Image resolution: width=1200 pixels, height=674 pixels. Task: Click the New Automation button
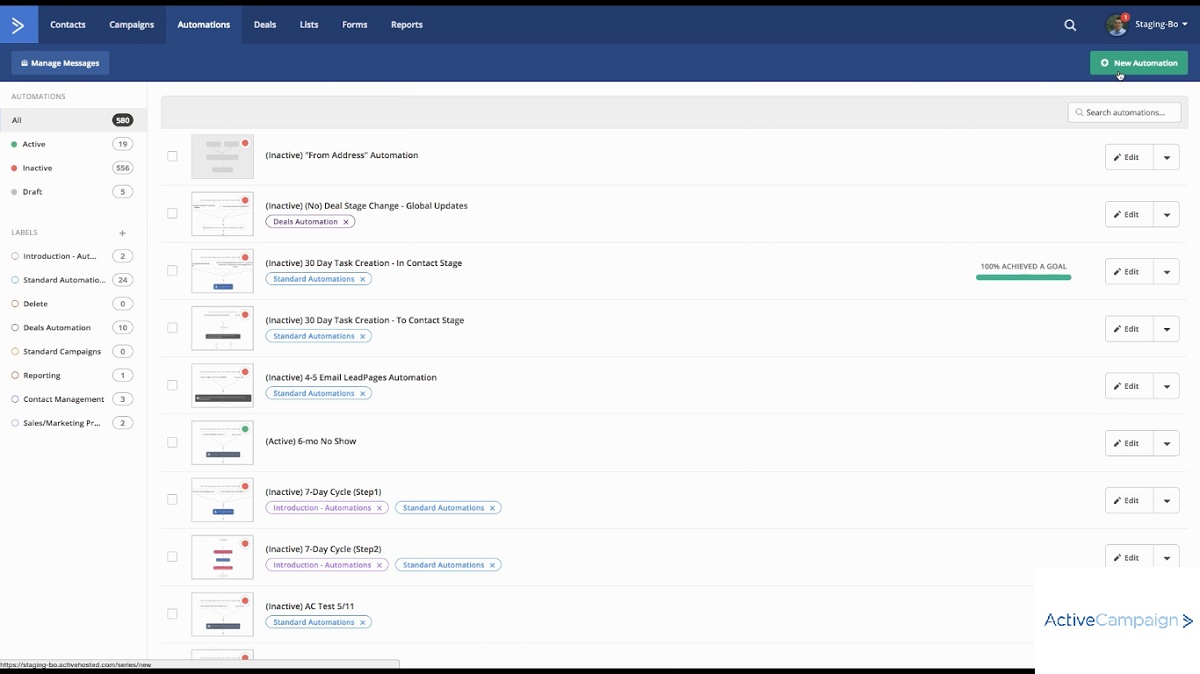click(x=1138, y=63)
